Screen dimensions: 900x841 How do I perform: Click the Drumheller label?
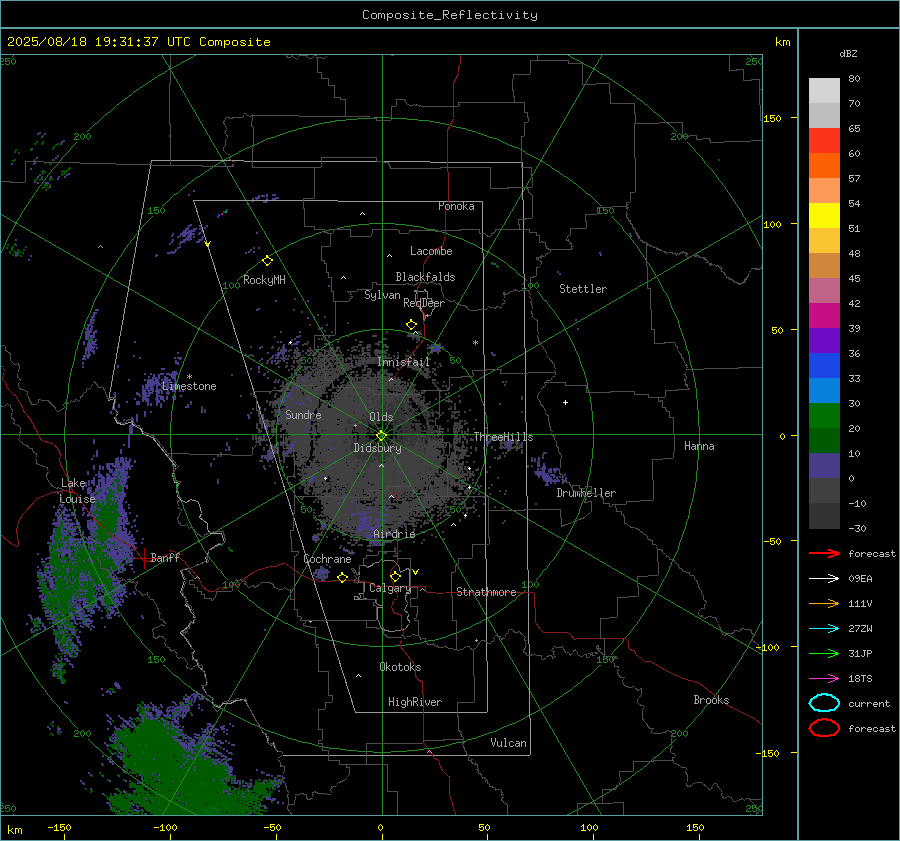point(586,493)
